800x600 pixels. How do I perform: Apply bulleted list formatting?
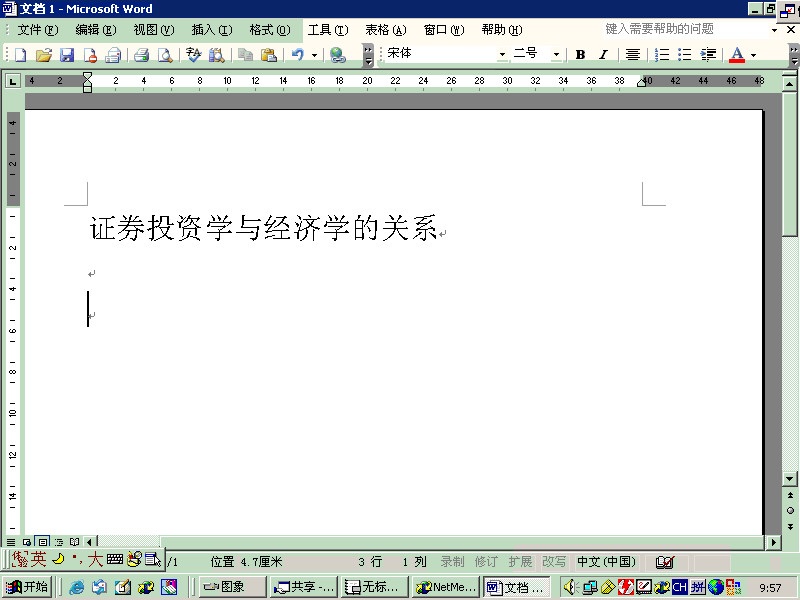tap(685, 55)
